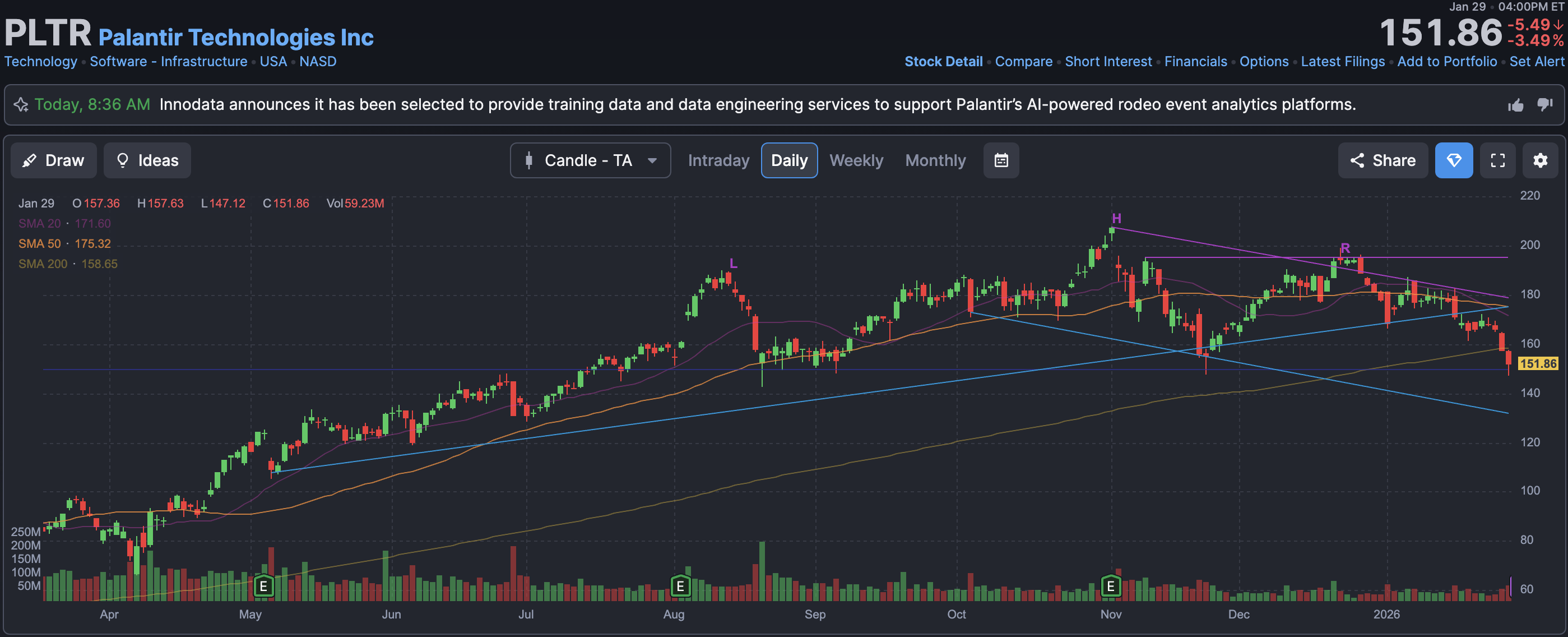Open the calendar date range picker

click(x=1001, y=160)
